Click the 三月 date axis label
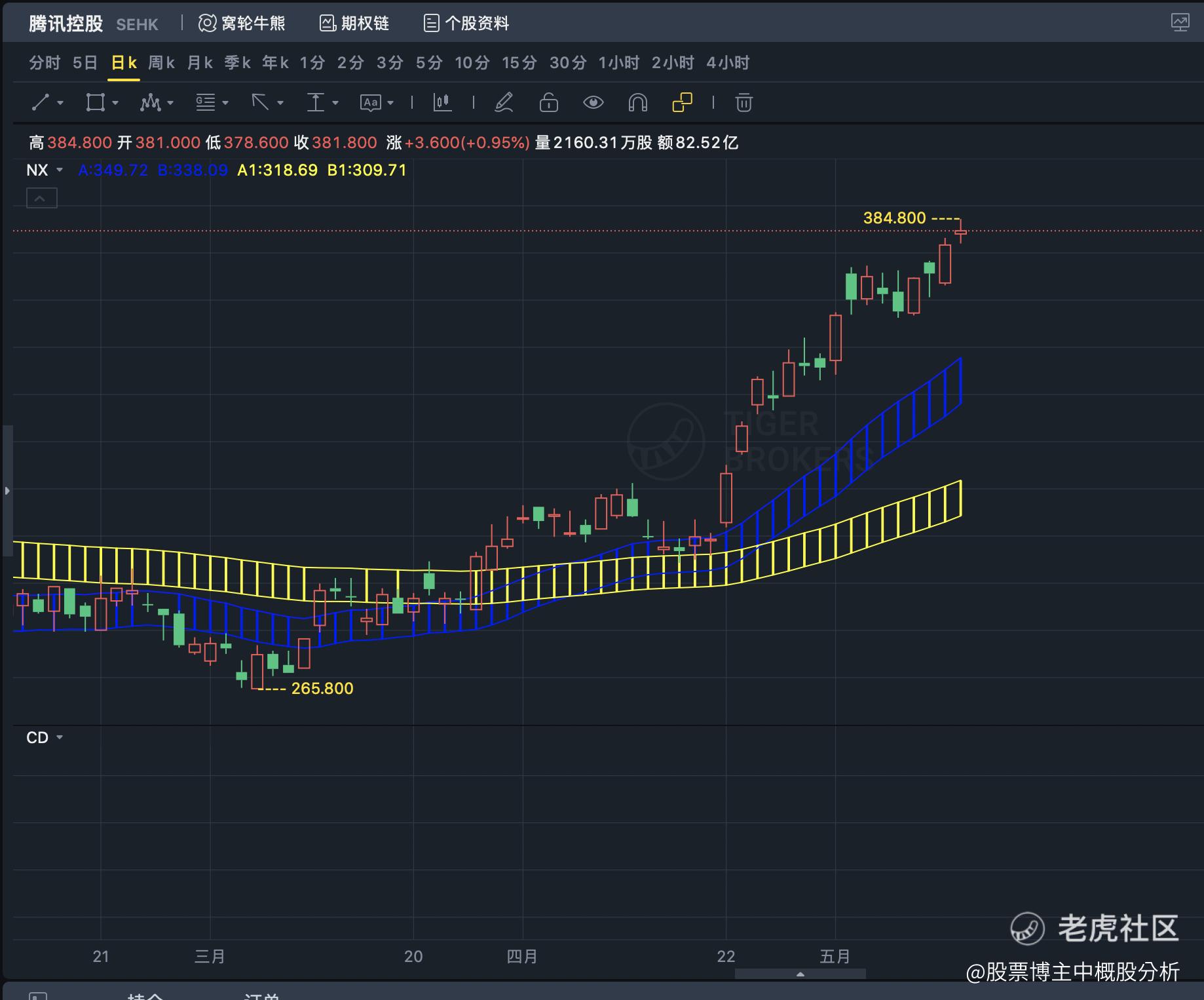The image size is (1204, 1000). [x=210, y=957]
